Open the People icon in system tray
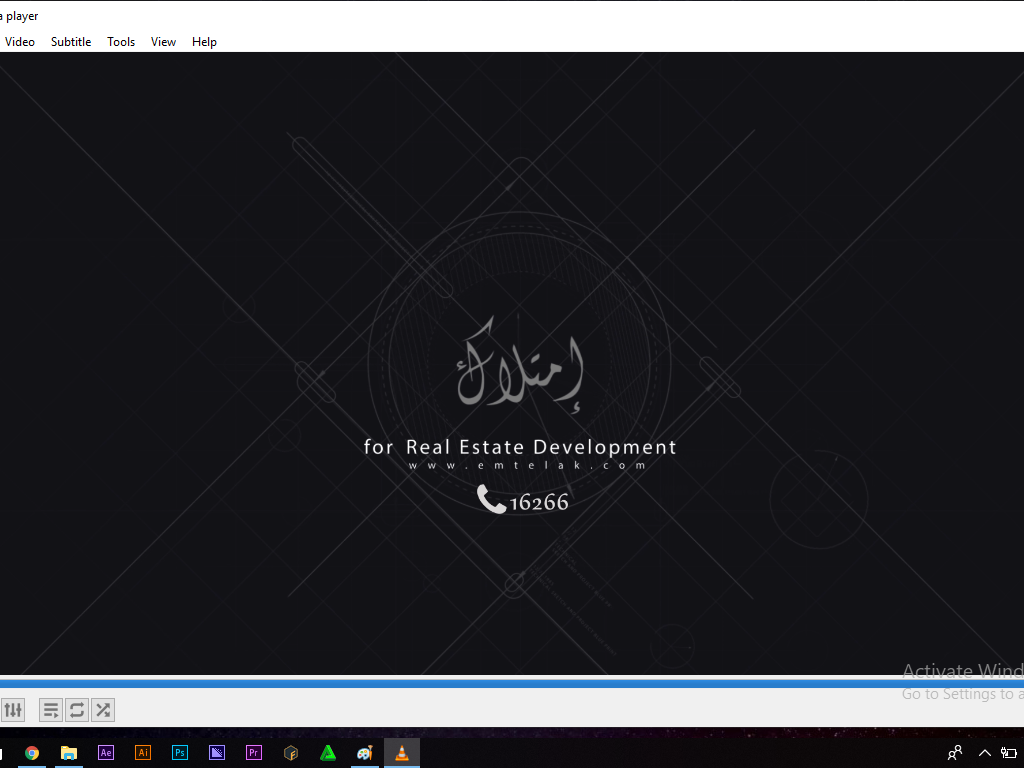This screenshot has height=768, width=1024. [955, 753]
